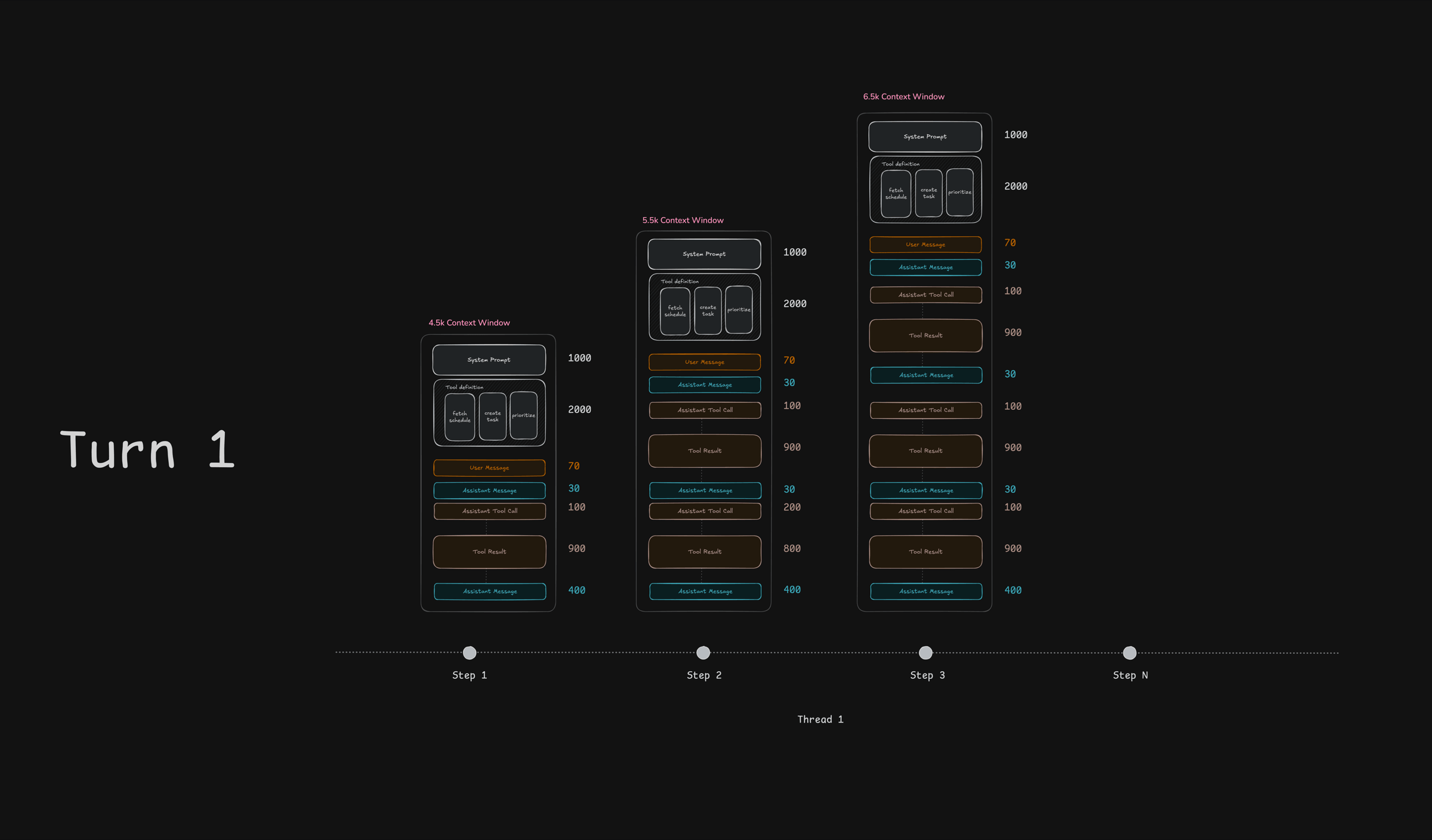Select System Prompt box in 5.5k window
This screenshot has height=840, width=1432.
pyautogui.click(x=704, y=254)
